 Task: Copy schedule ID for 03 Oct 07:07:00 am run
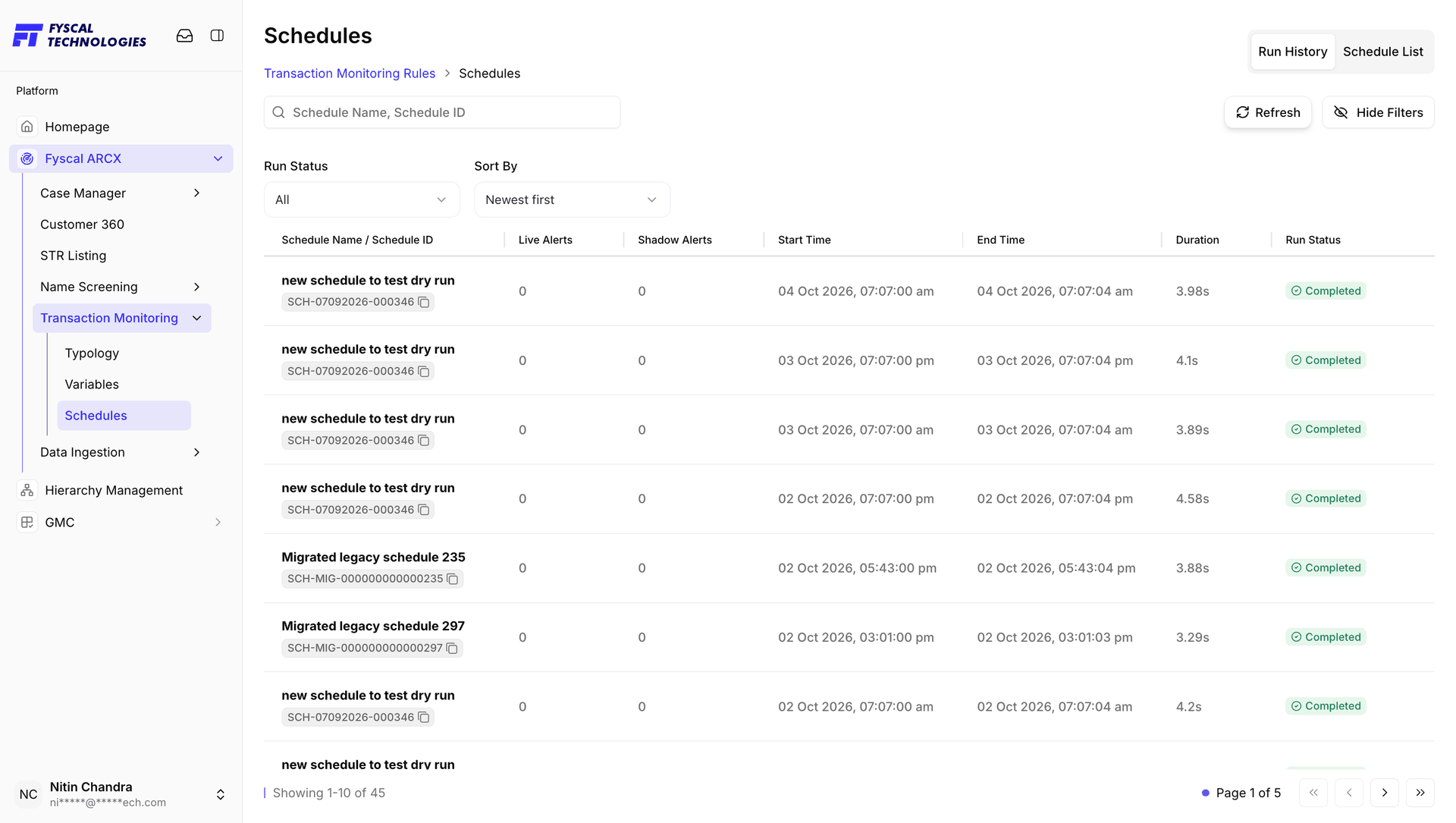(424, 441)
